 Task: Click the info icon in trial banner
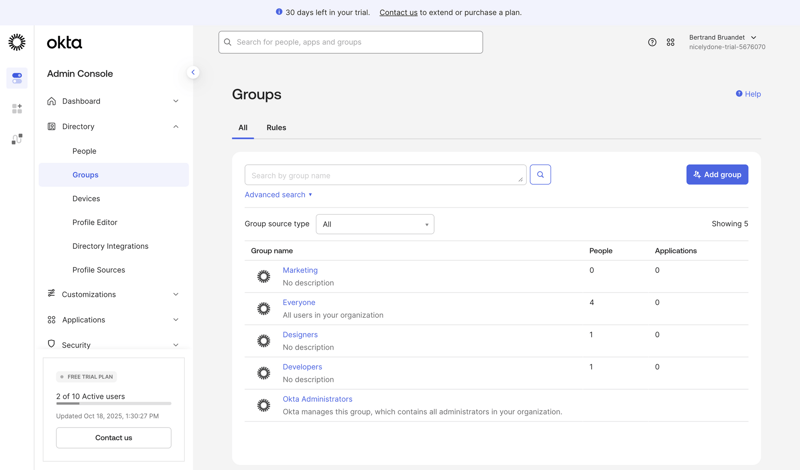[279, 12]
